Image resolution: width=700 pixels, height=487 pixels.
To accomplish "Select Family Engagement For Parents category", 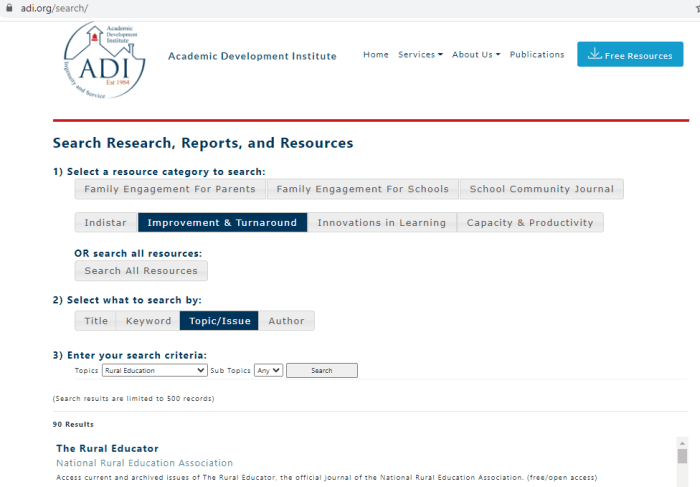I will [170, 189].
